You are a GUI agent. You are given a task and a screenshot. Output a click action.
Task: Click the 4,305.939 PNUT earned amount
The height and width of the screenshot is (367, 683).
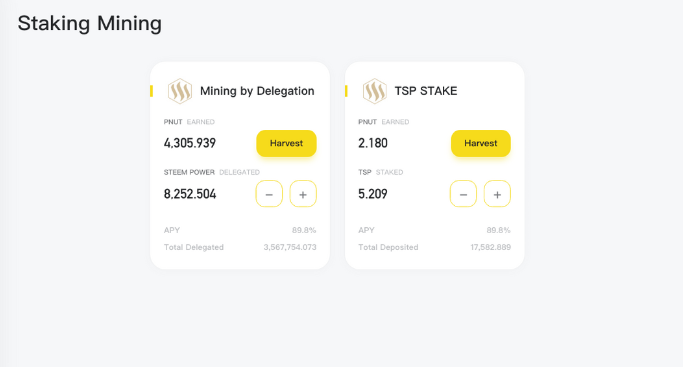(x=190, y=143)
